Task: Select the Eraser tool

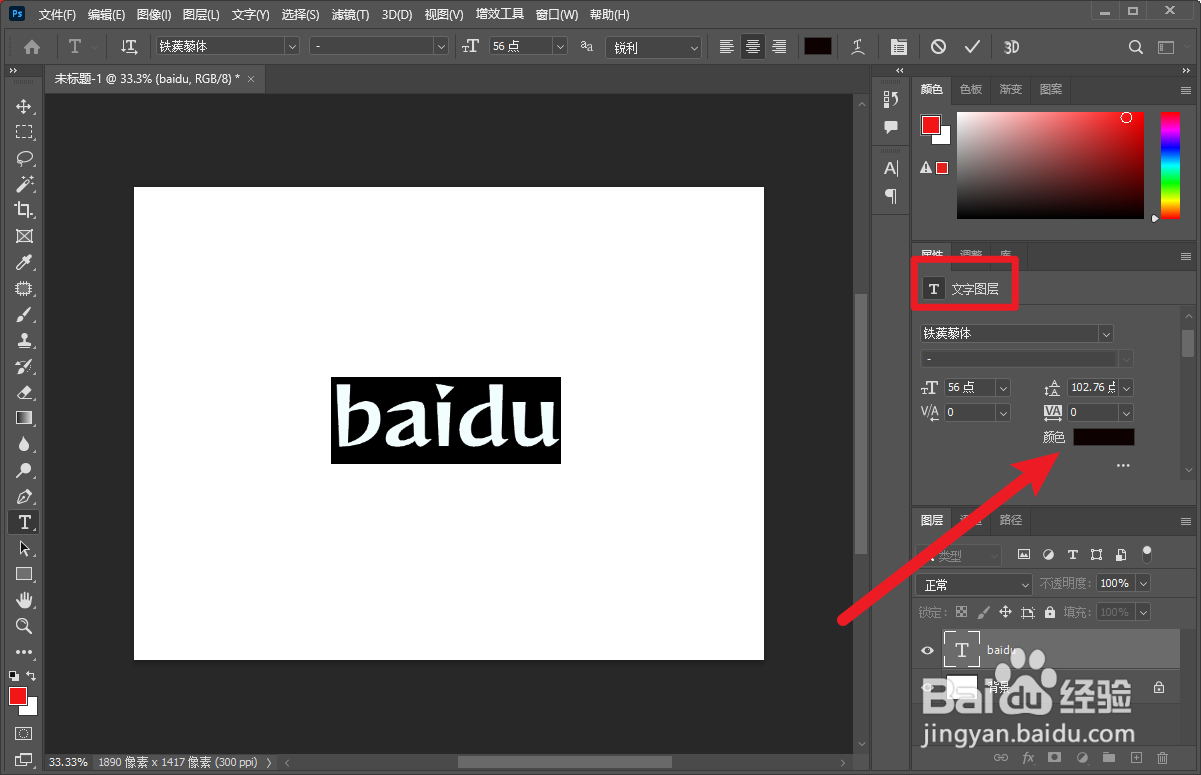Action: [24, 392]
